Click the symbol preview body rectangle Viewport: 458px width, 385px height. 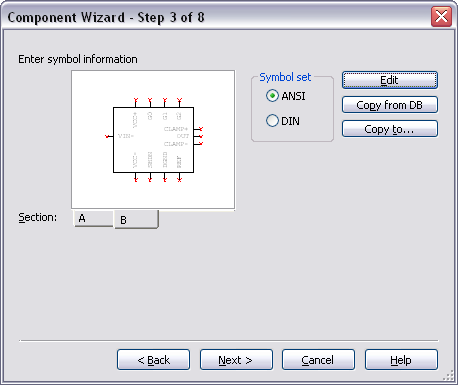tap(153, 140)
